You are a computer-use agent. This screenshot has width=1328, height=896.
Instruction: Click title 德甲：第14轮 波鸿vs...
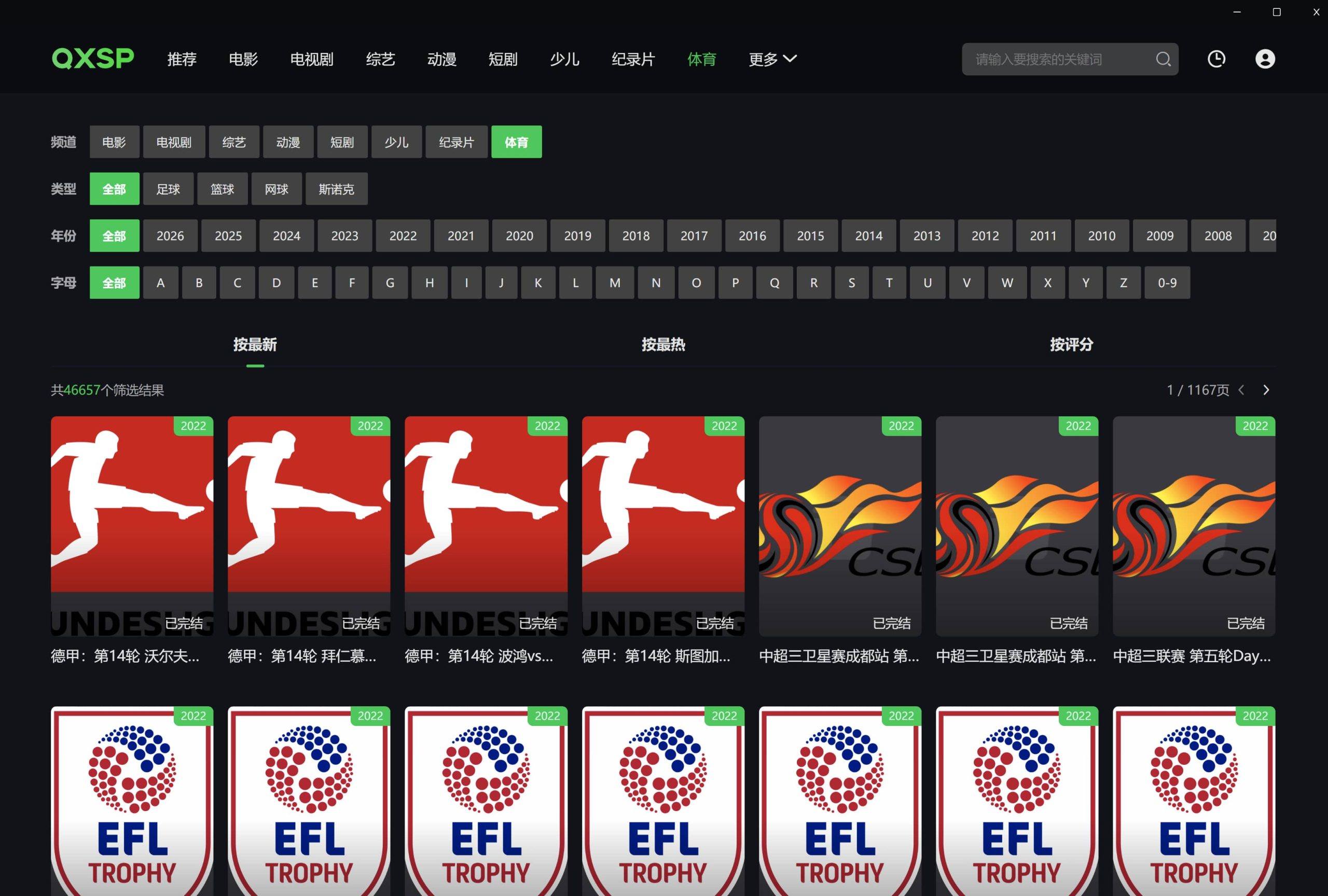479,656
